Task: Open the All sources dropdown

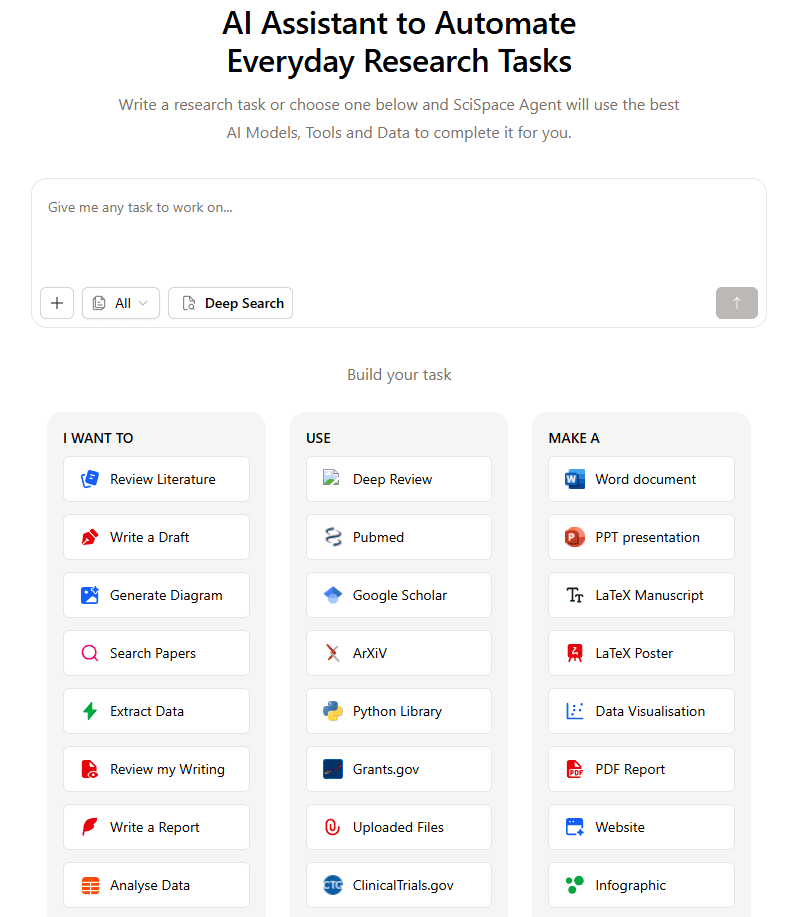Action: pyautogui.click(x=121, y=303)
